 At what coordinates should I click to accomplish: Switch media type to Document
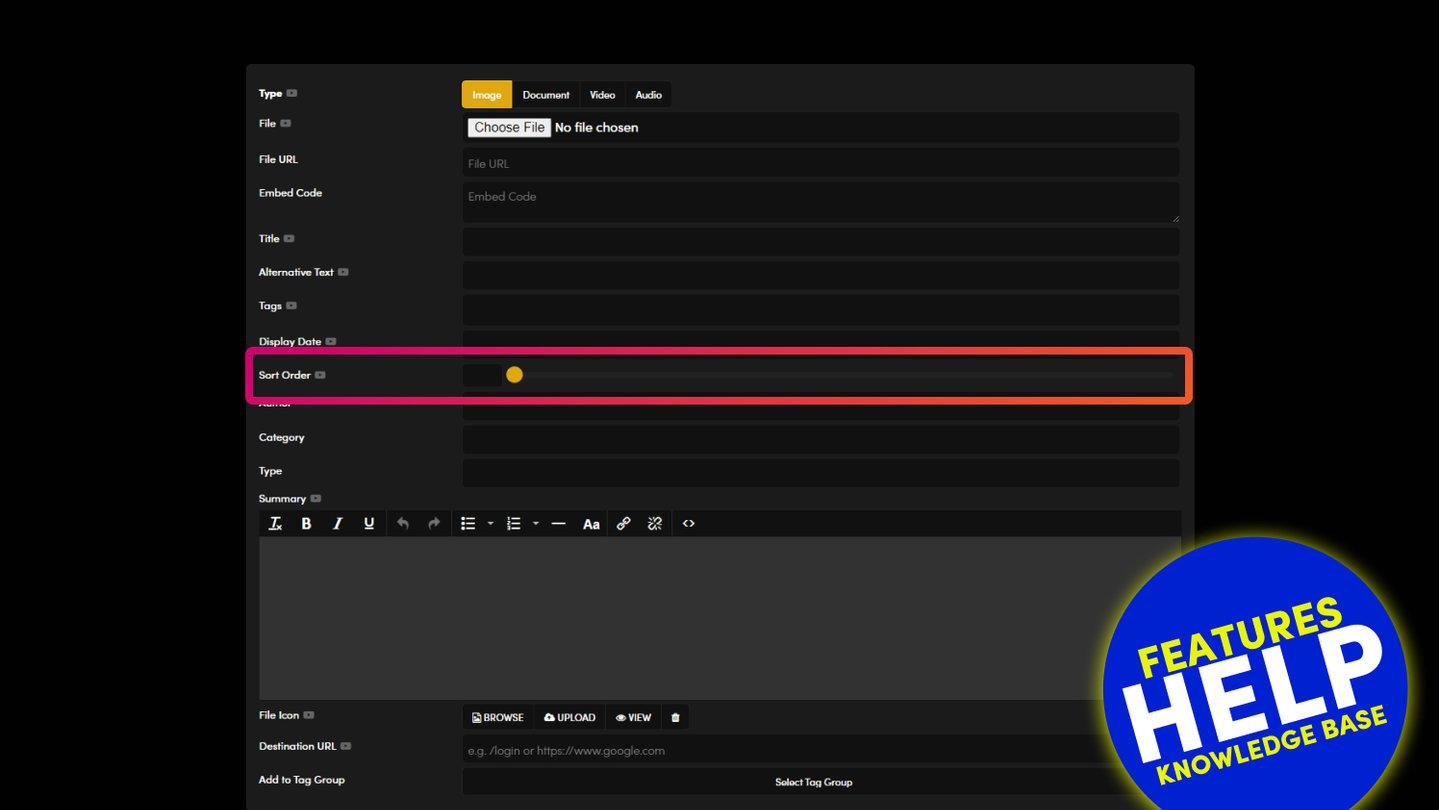click(x=546, y=95)
